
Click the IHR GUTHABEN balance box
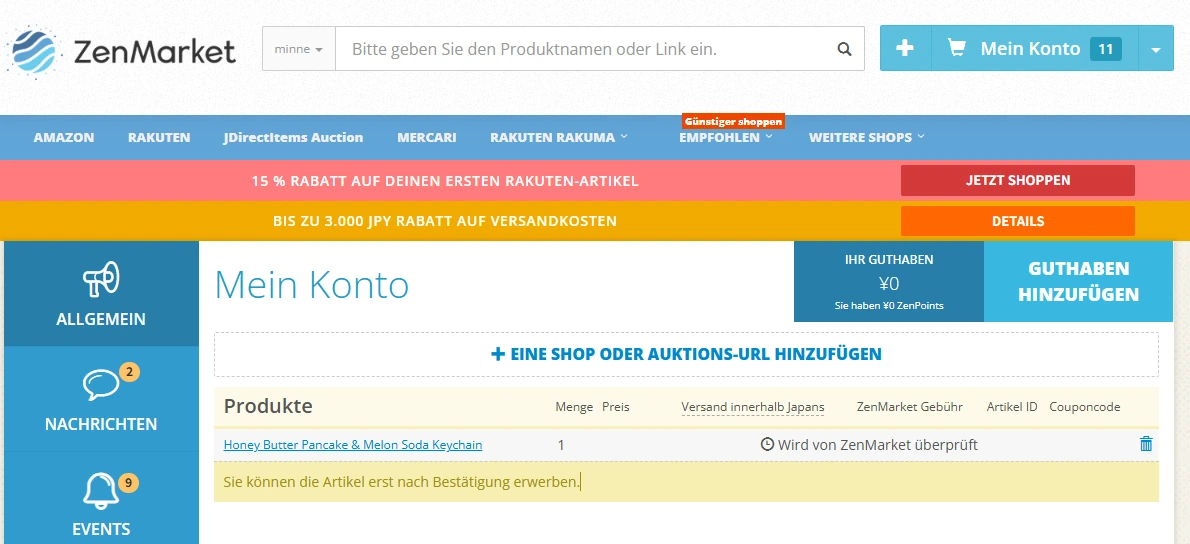[889, 281]
